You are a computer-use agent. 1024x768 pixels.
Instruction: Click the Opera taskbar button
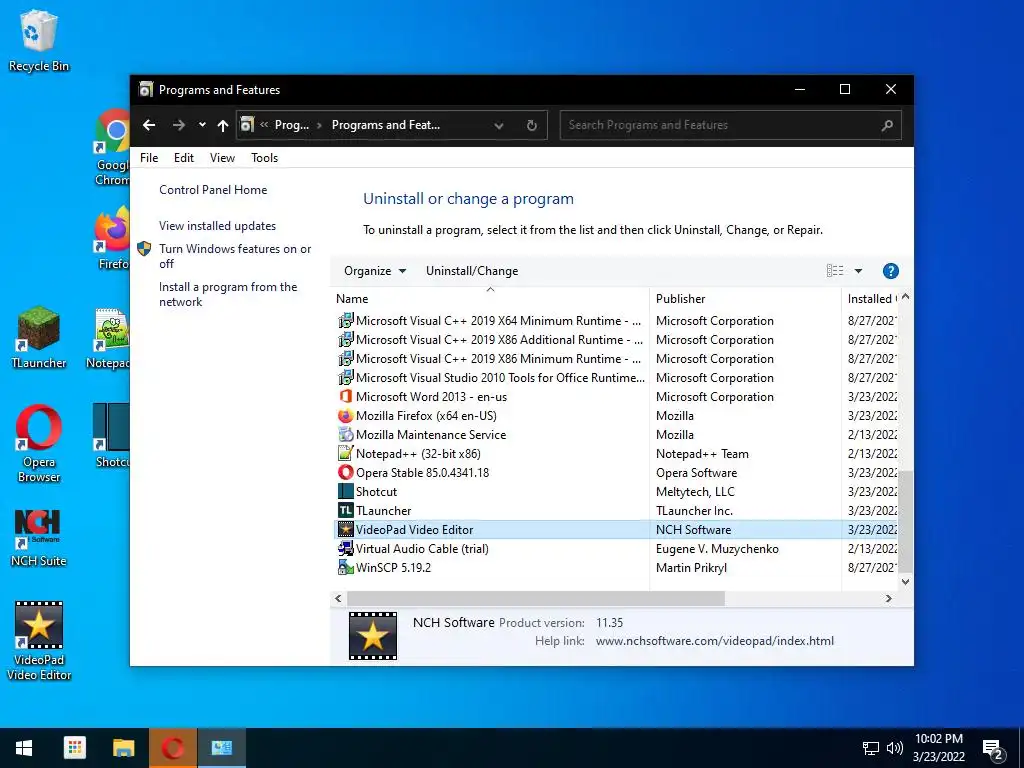(172, 748)
